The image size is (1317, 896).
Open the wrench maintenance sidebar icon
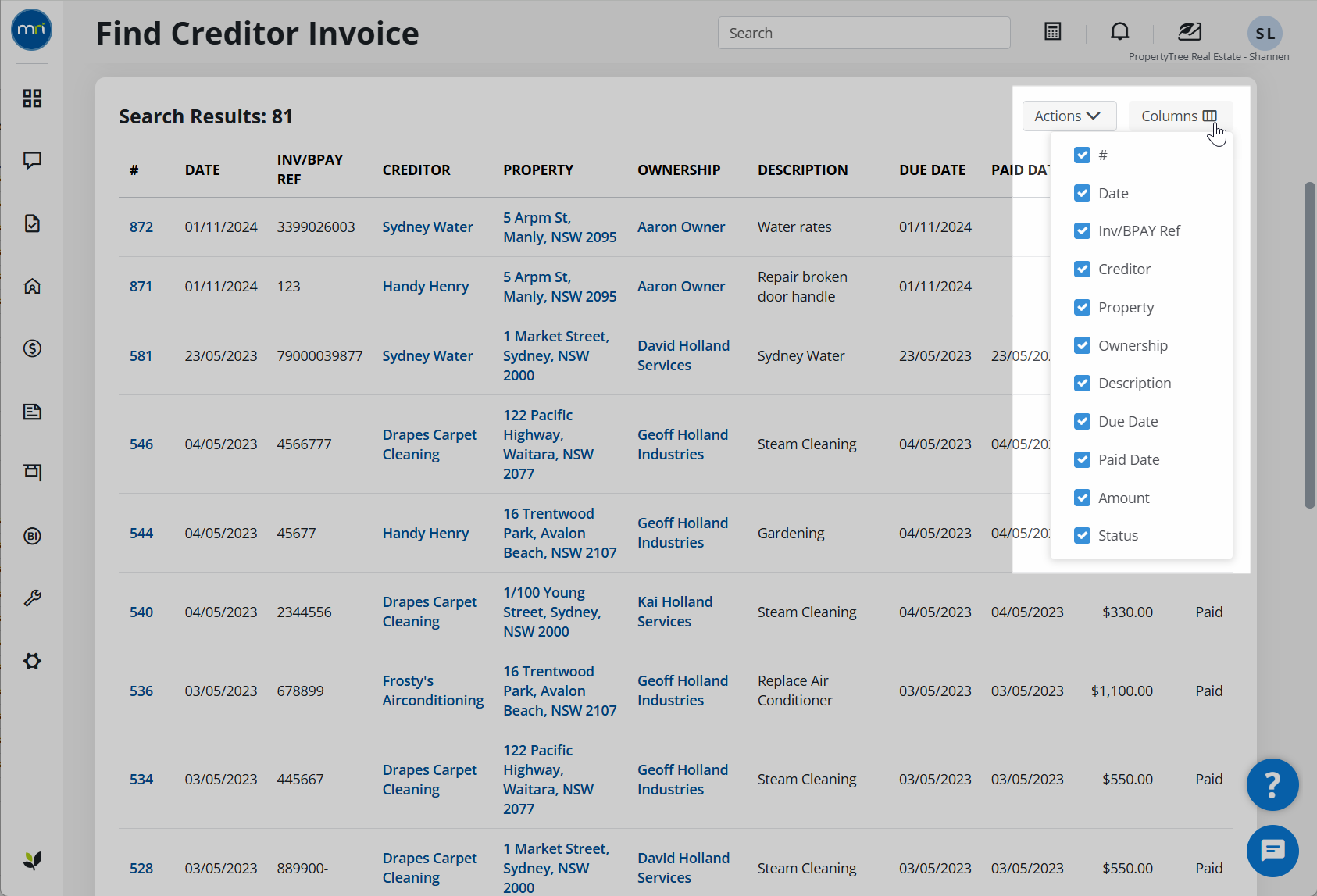coord(32,598)
